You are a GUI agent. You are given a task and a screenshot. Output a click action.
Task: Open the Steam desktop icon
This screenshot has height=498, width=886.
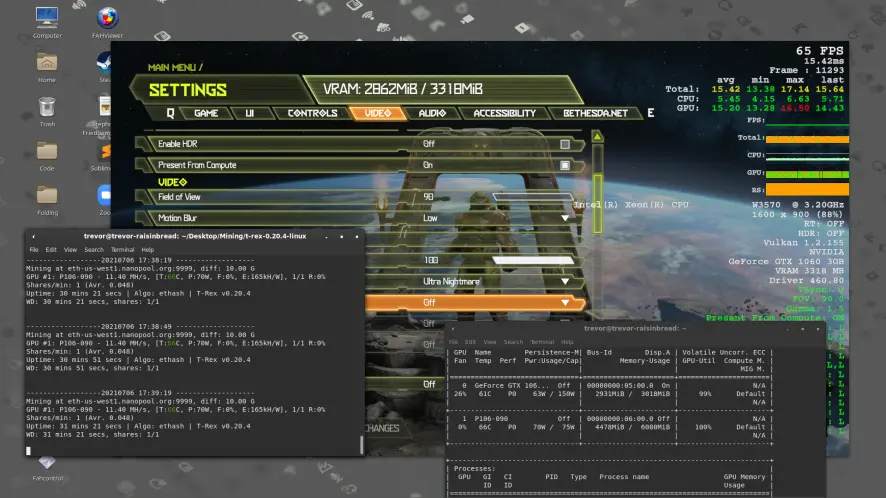tap(105, 62)
